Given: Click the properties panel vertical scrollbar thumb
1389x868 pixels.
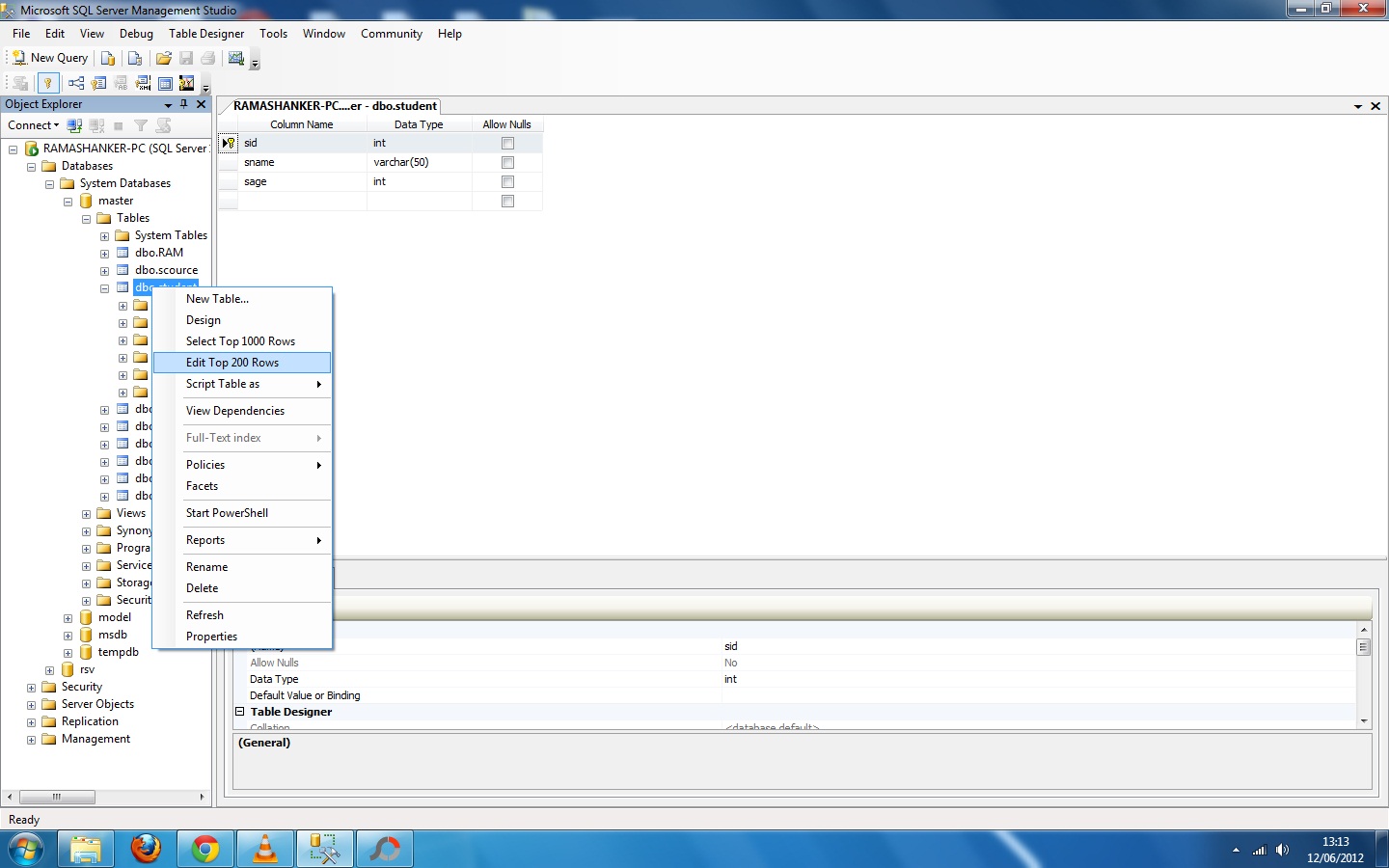Looking at the screenshot, I should (1364, 647).
